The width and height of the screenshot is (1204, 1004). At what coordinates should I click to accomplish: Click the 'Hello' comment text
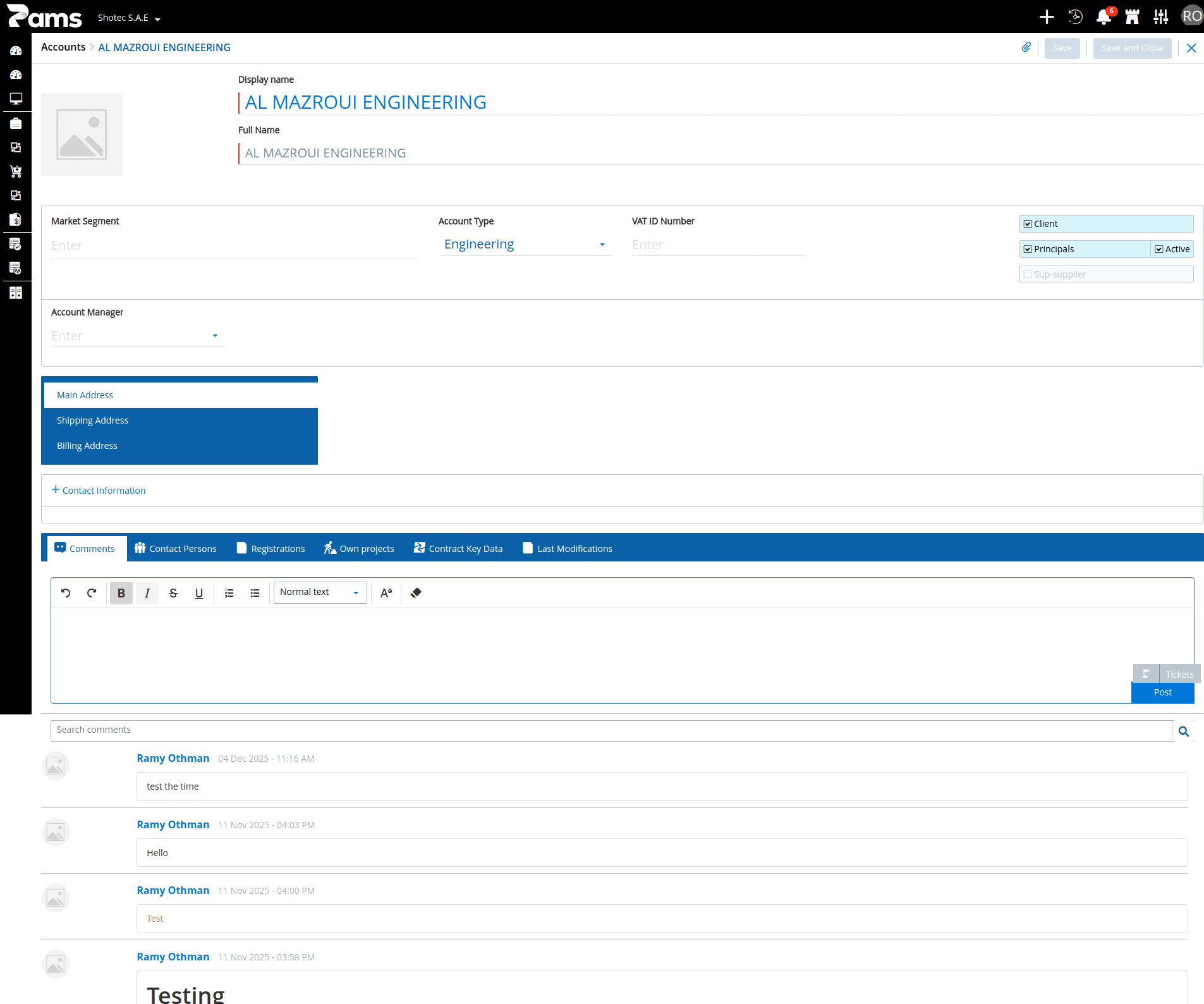[x=157, y=853]
